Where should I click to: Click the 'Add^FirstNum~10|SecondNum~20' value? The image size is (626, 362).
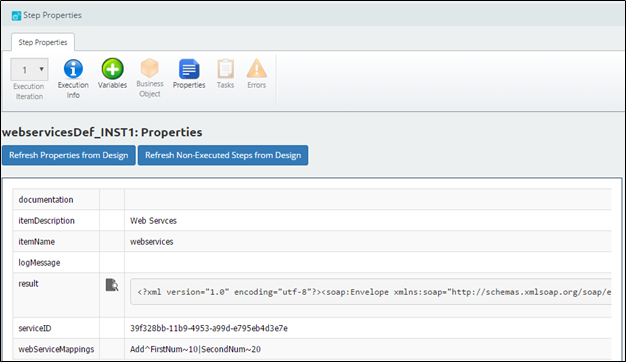195,349
